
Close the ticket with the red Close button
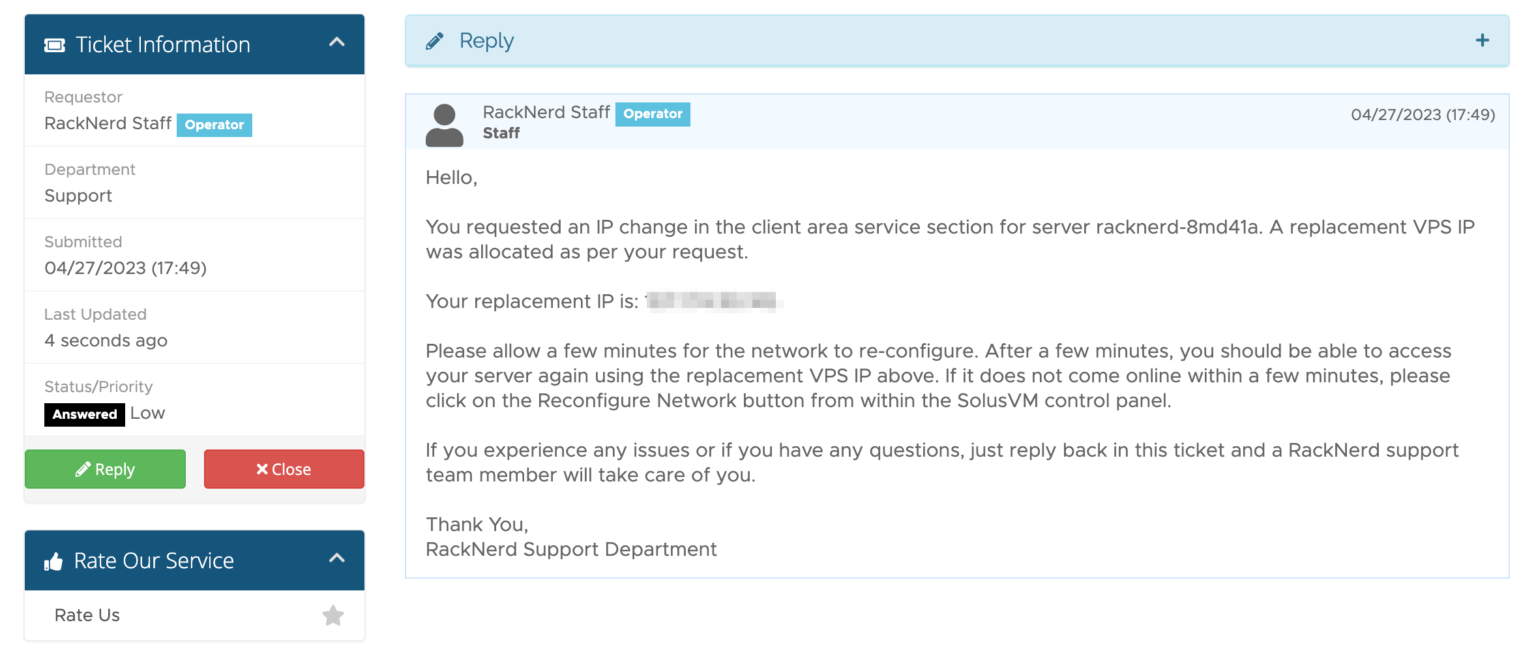[x=284, y=468]
